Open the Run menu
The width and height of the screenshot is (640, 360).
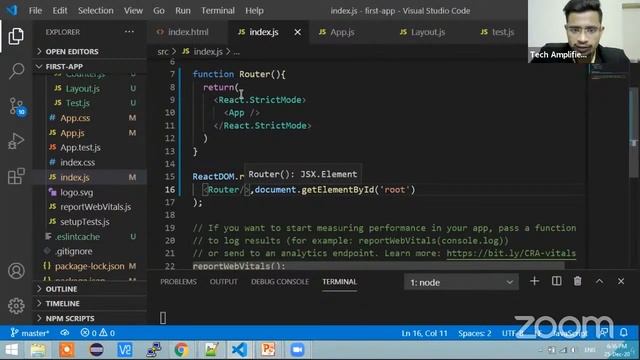[182, 11]
